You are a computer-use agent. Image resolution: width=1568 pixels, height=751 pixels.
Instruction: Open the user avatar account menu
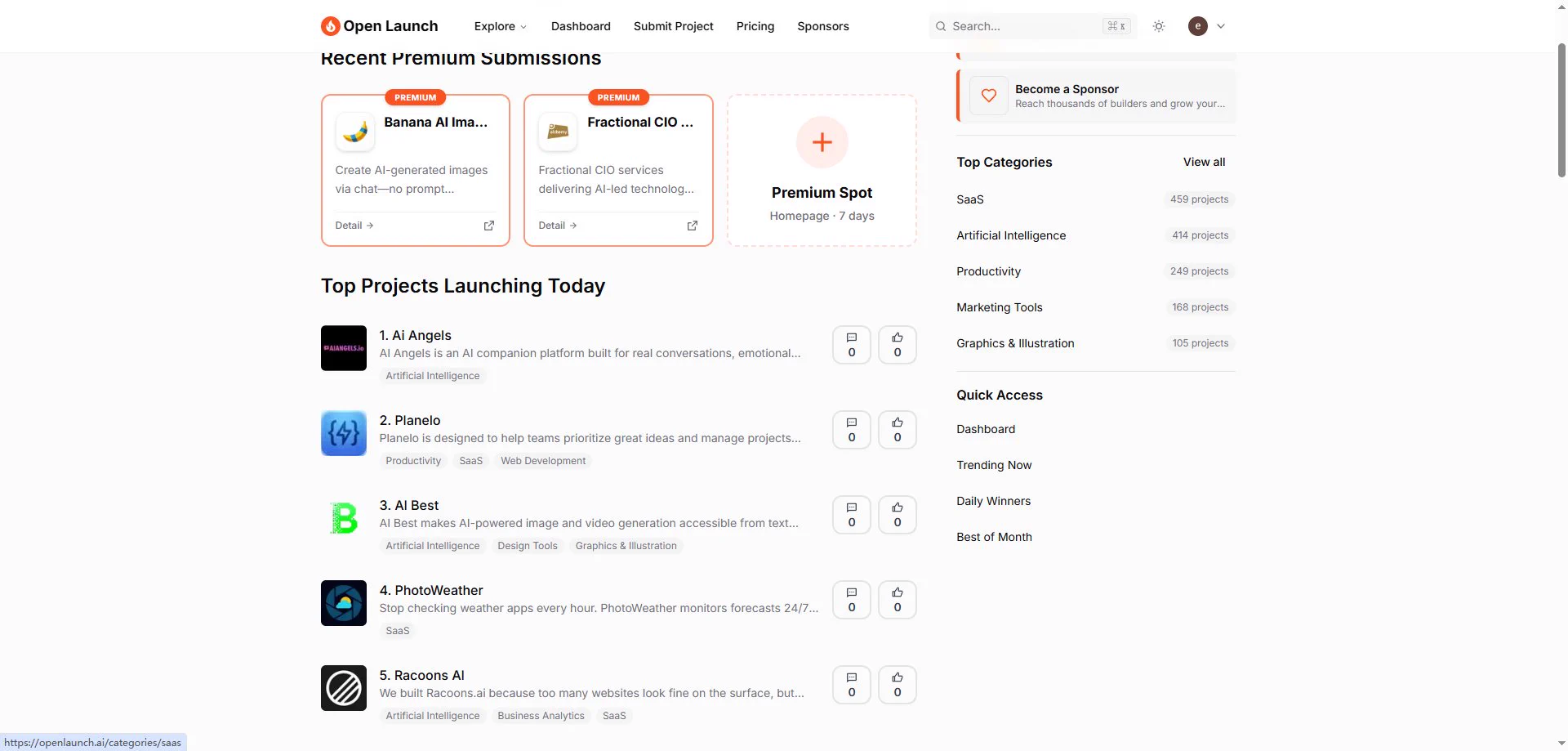click(1206, 26)
